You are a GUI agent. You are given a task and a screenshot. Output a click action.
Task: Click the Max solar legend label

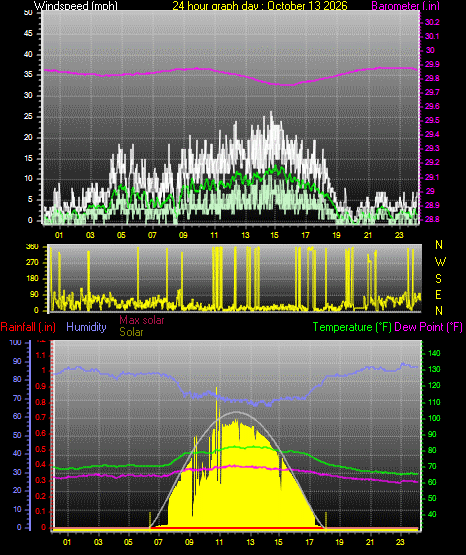pos(142,320)
